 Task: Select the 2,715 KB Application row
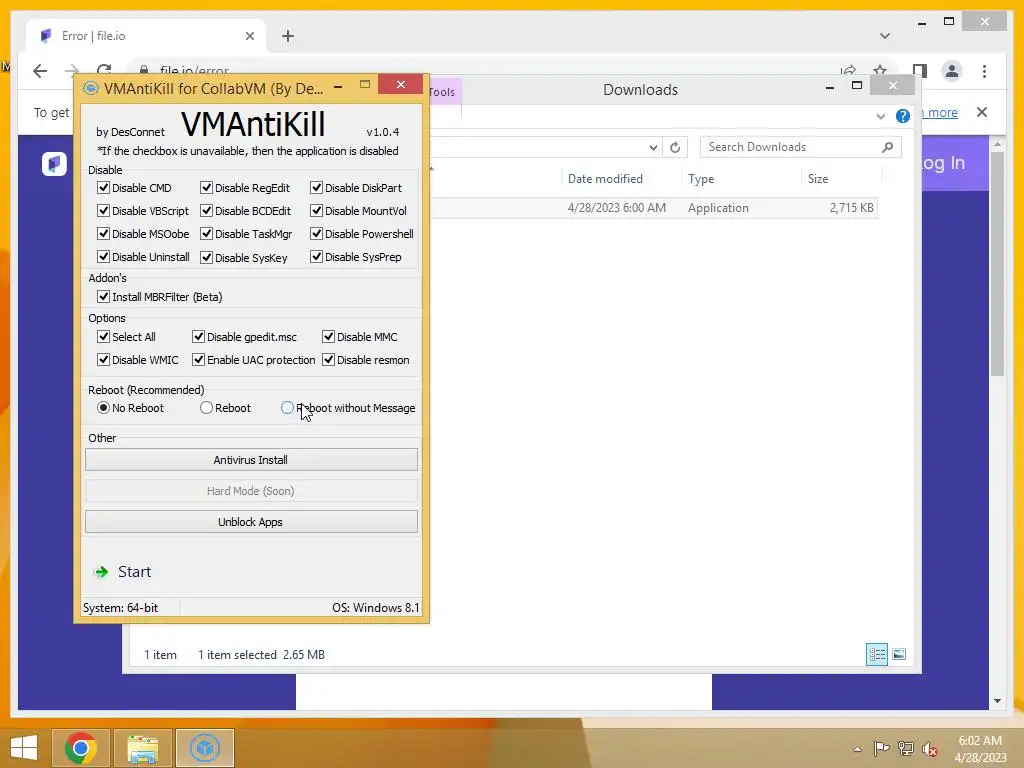[653, 208]
